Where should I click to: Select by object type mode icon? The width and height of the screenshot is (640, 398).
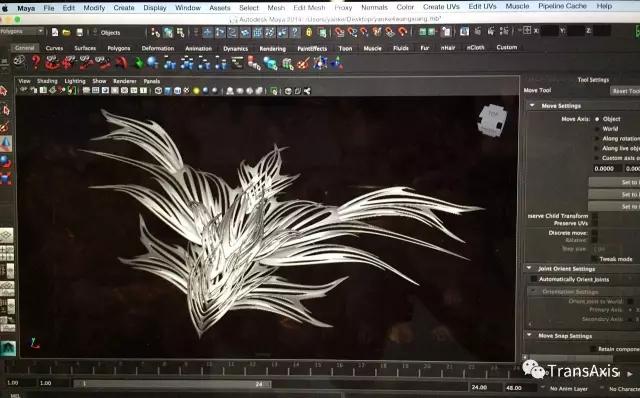tap(168, 32)
